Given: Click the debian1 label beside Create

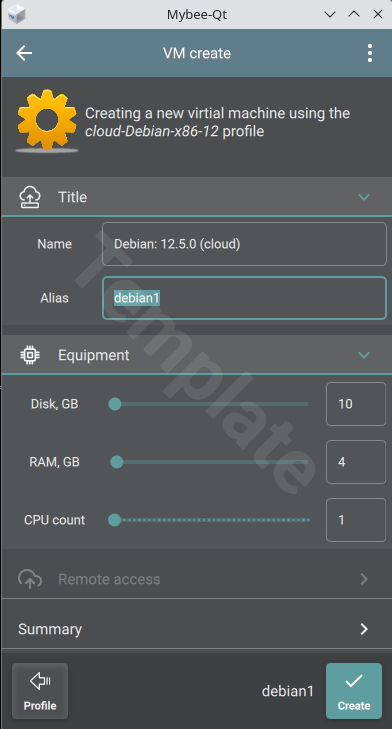Looking at the screenshot, I should pyautogui.click(x=288, y=691).
